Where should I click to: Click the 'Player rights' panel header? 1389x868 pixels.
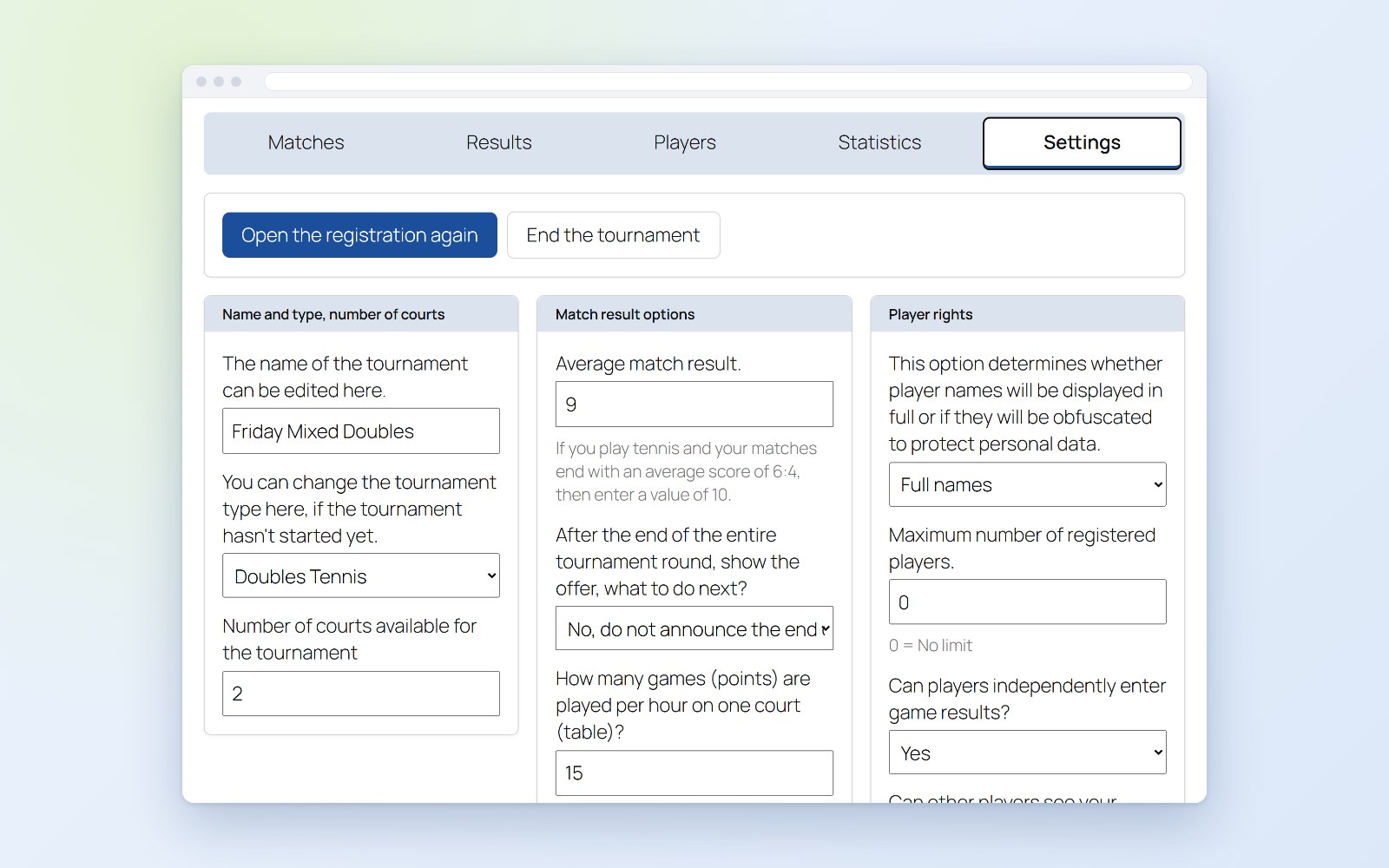pos(1028,314)
